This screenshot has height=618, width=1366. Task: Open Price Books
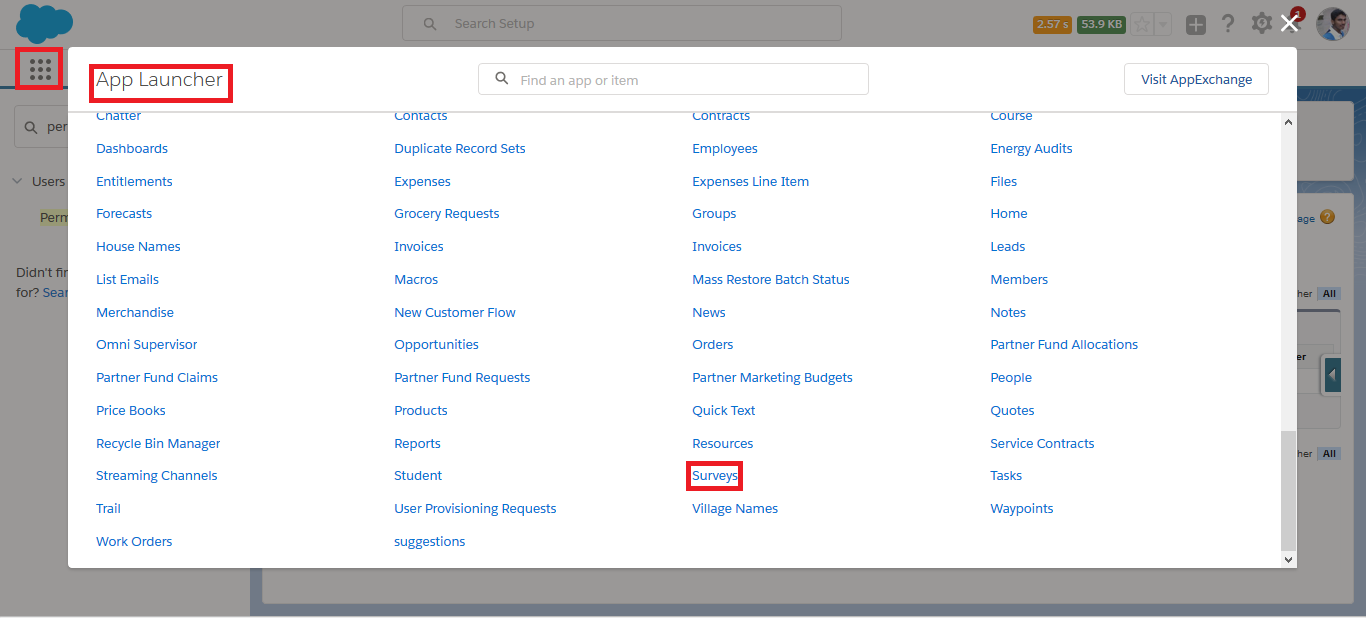tap(131, 410)
